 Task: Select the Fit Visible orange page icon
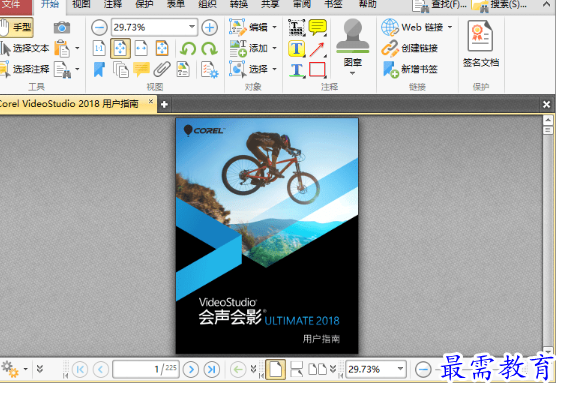tap(162, 48)
